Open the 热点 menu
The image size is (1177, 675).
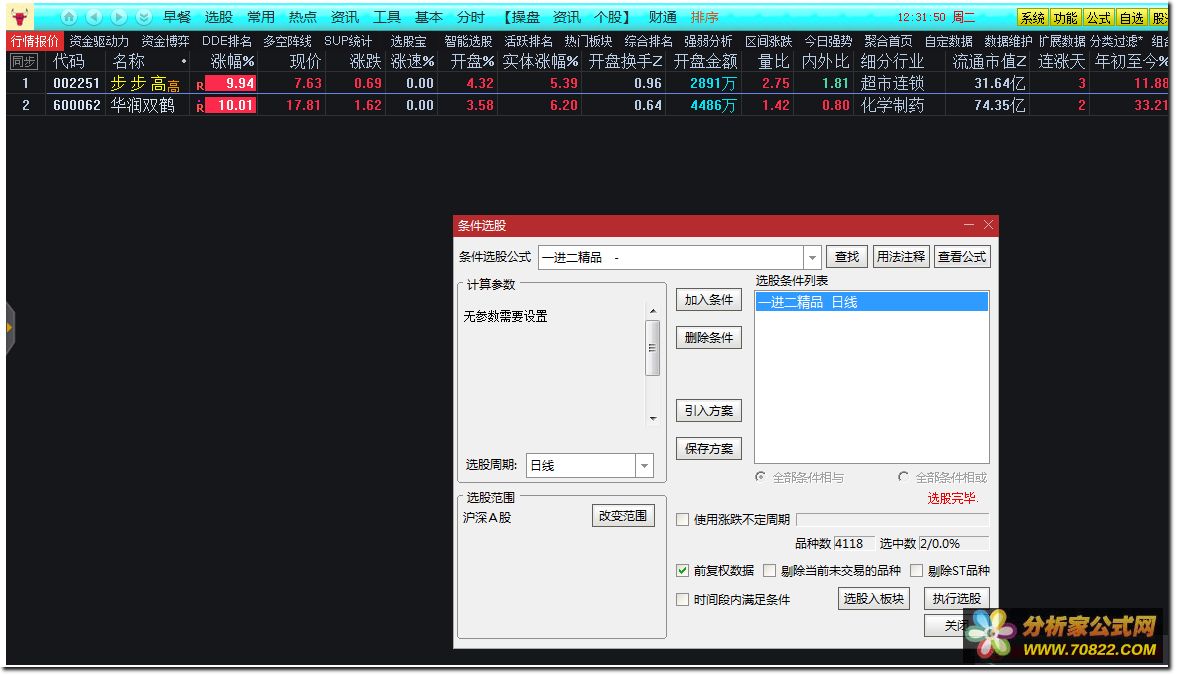[x=303, y=17]
